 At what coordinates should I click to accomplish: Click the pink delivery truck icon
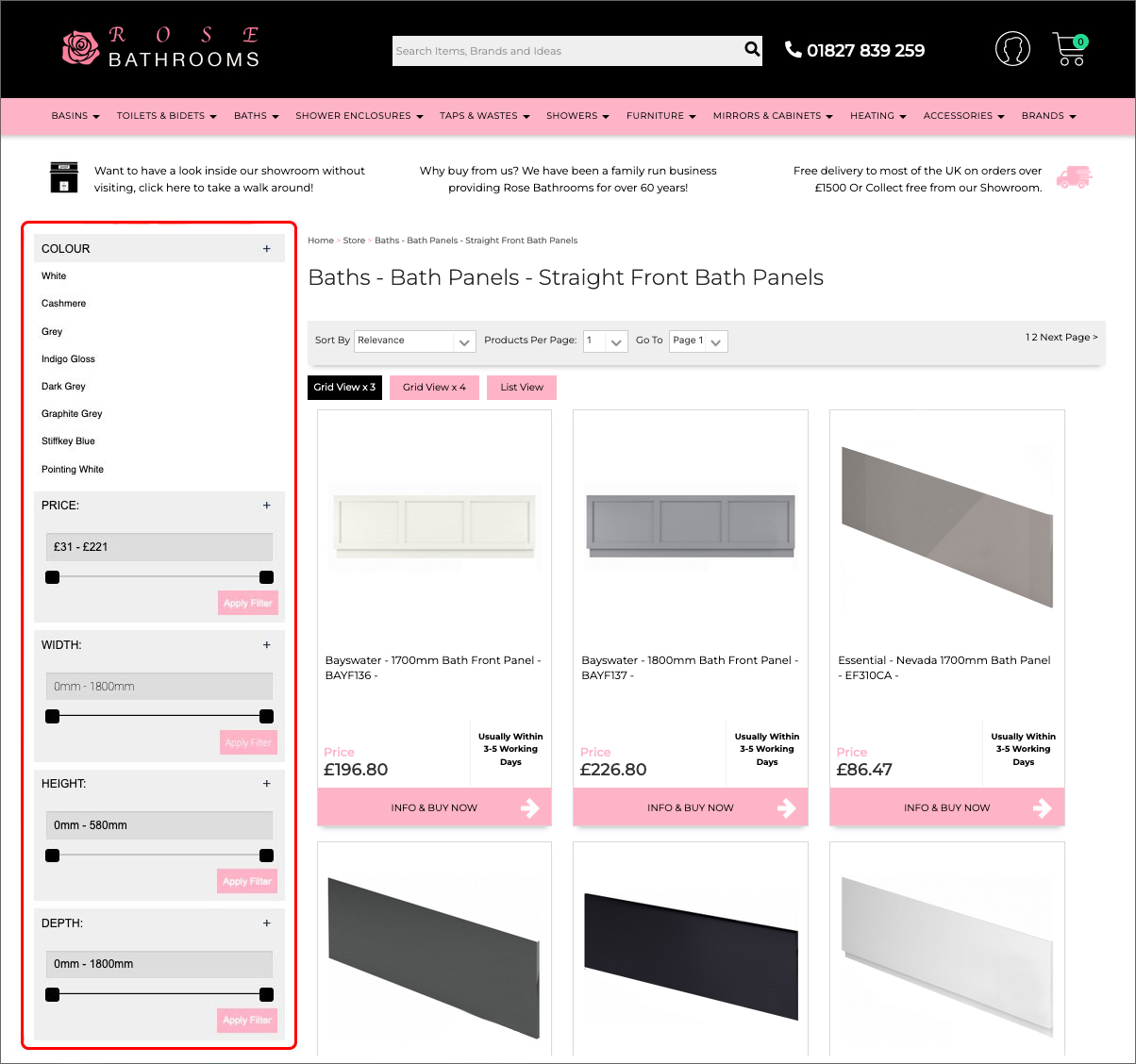click(1075, 177)
